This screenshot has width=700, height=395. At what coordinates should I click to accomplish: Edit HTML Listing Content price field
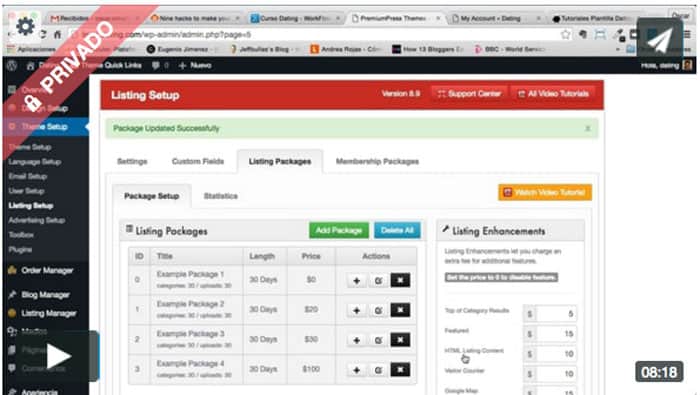[x=556, y=354]
